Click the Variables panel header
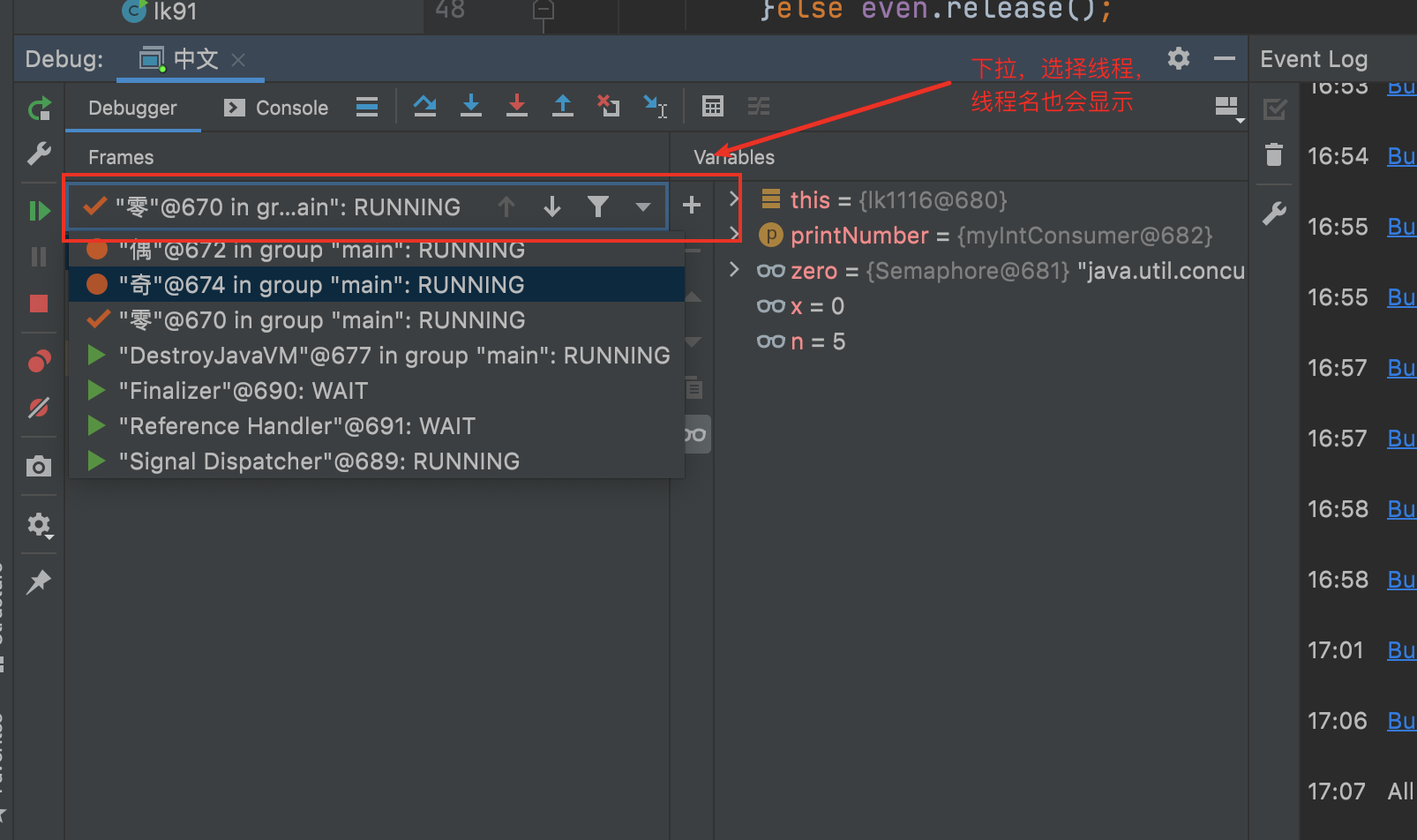The width and height of the screenshot is (1417, 840). click(734, 157)
